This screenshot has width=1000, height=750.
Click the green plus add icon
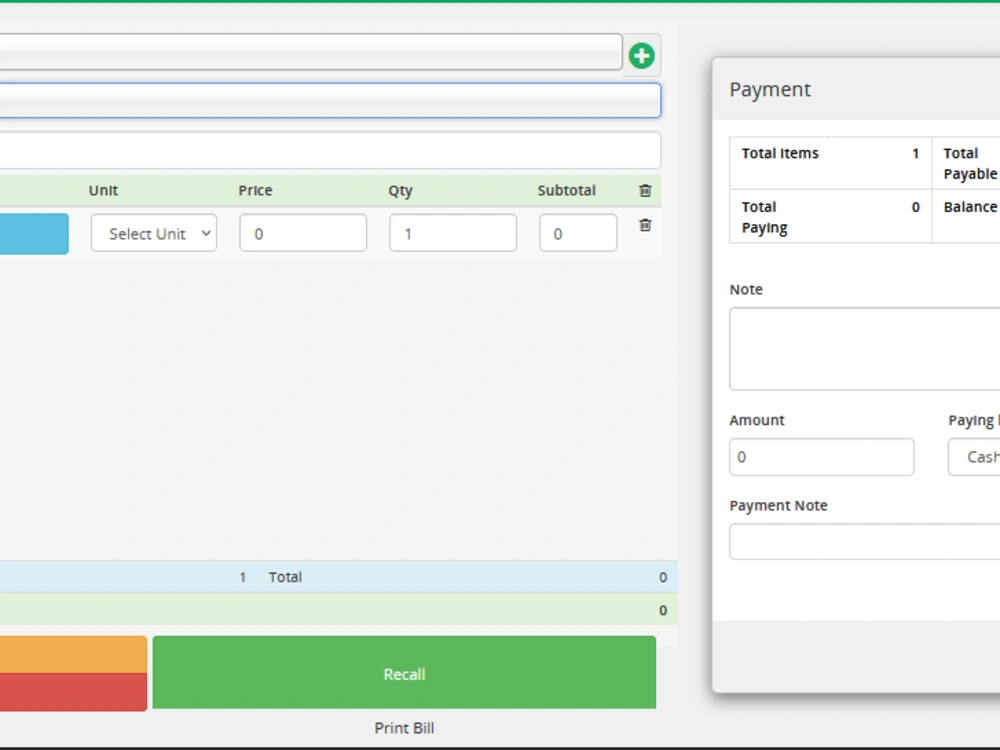click(x=642, y=55)
